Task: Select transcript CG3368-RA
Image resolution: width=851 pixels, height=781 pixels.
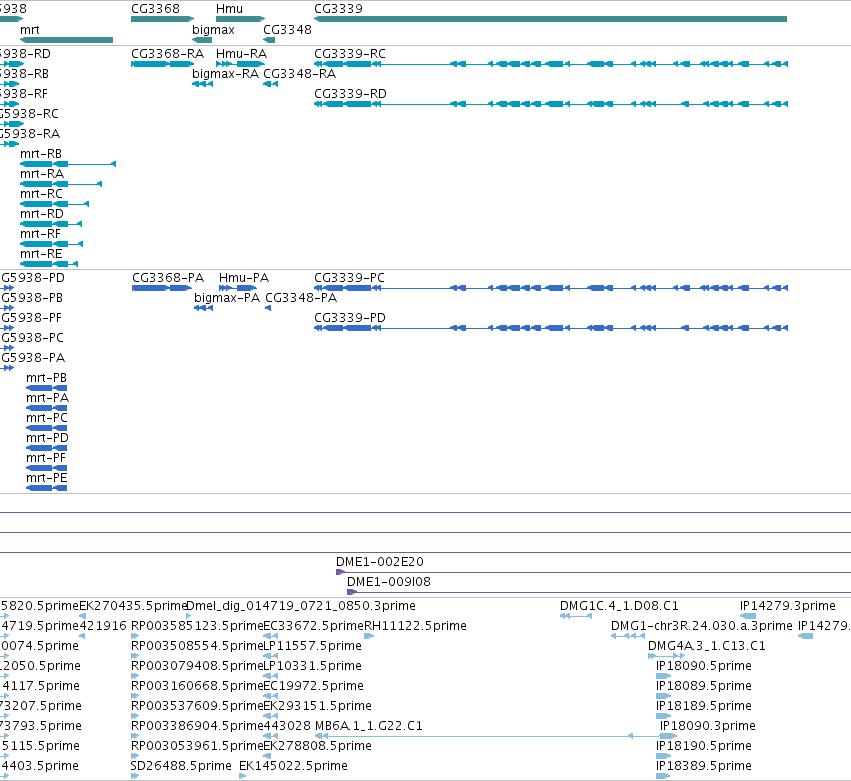Action: (x=162, y=64)
